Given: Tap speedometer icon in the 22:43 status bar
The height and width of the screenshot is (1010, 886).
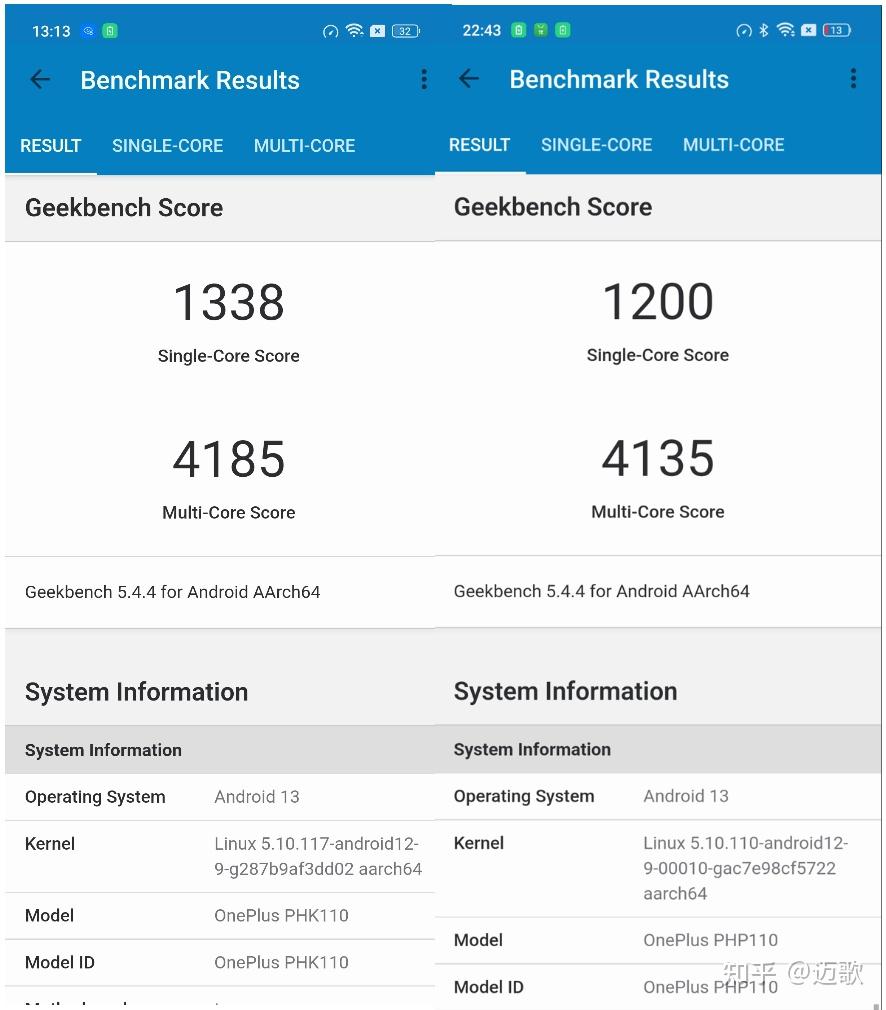Looking at the screenshot, I should (743, 30).
